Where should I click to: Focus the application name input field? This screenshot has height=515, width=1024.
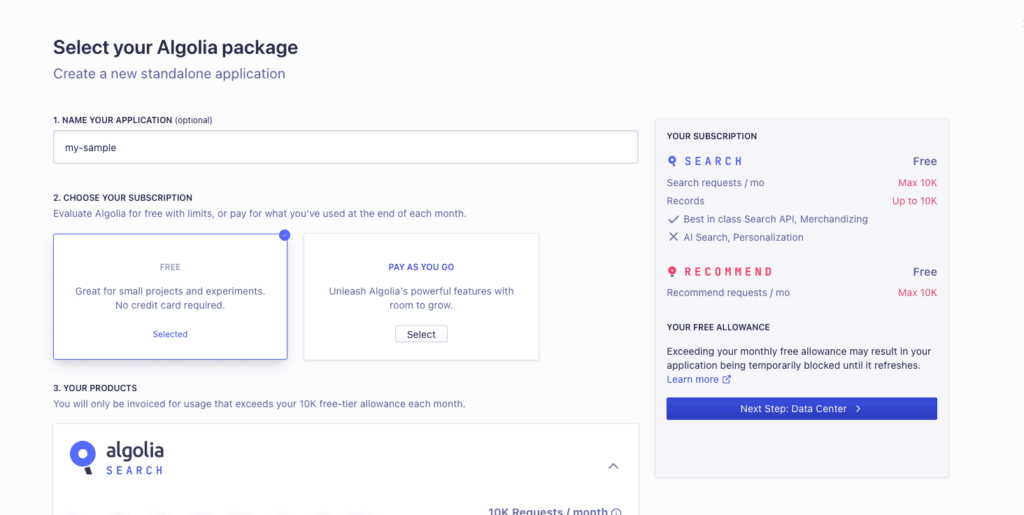(x=345, y=148)
